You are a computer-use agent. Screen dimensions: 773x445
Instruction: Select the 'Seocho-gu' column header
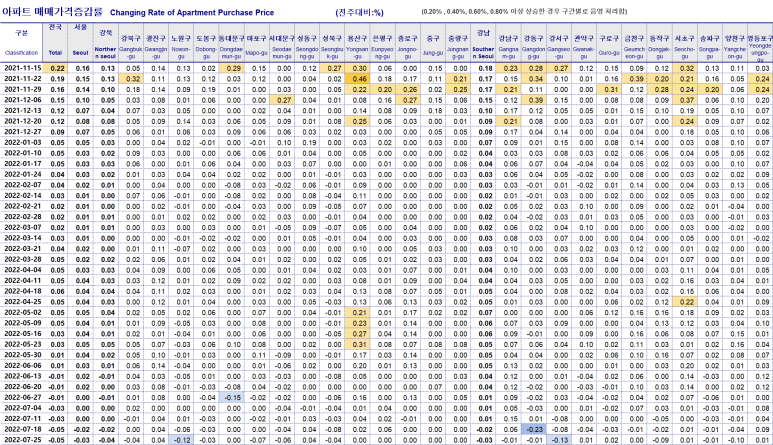coord(684,43)
